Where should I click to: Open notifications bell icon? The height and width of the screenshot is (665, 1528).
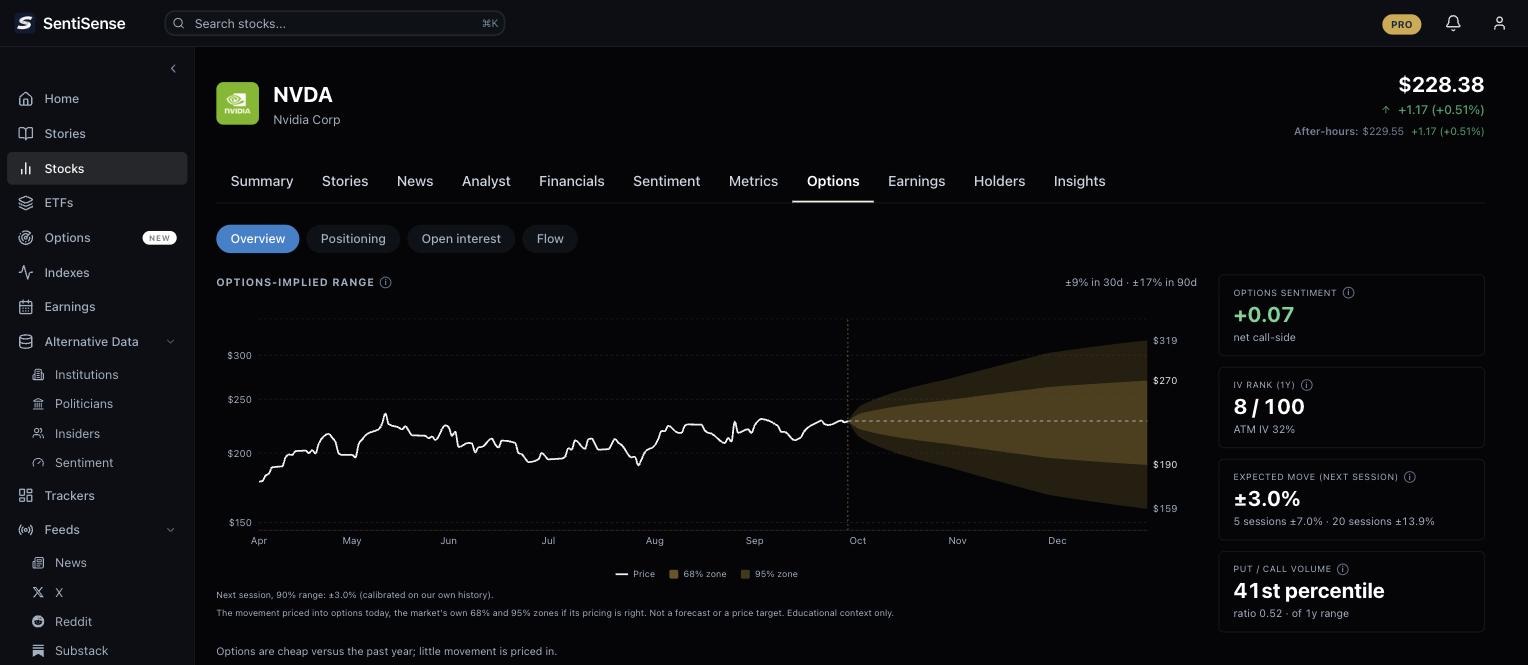pyautogui.click(x=1453, y=23)
